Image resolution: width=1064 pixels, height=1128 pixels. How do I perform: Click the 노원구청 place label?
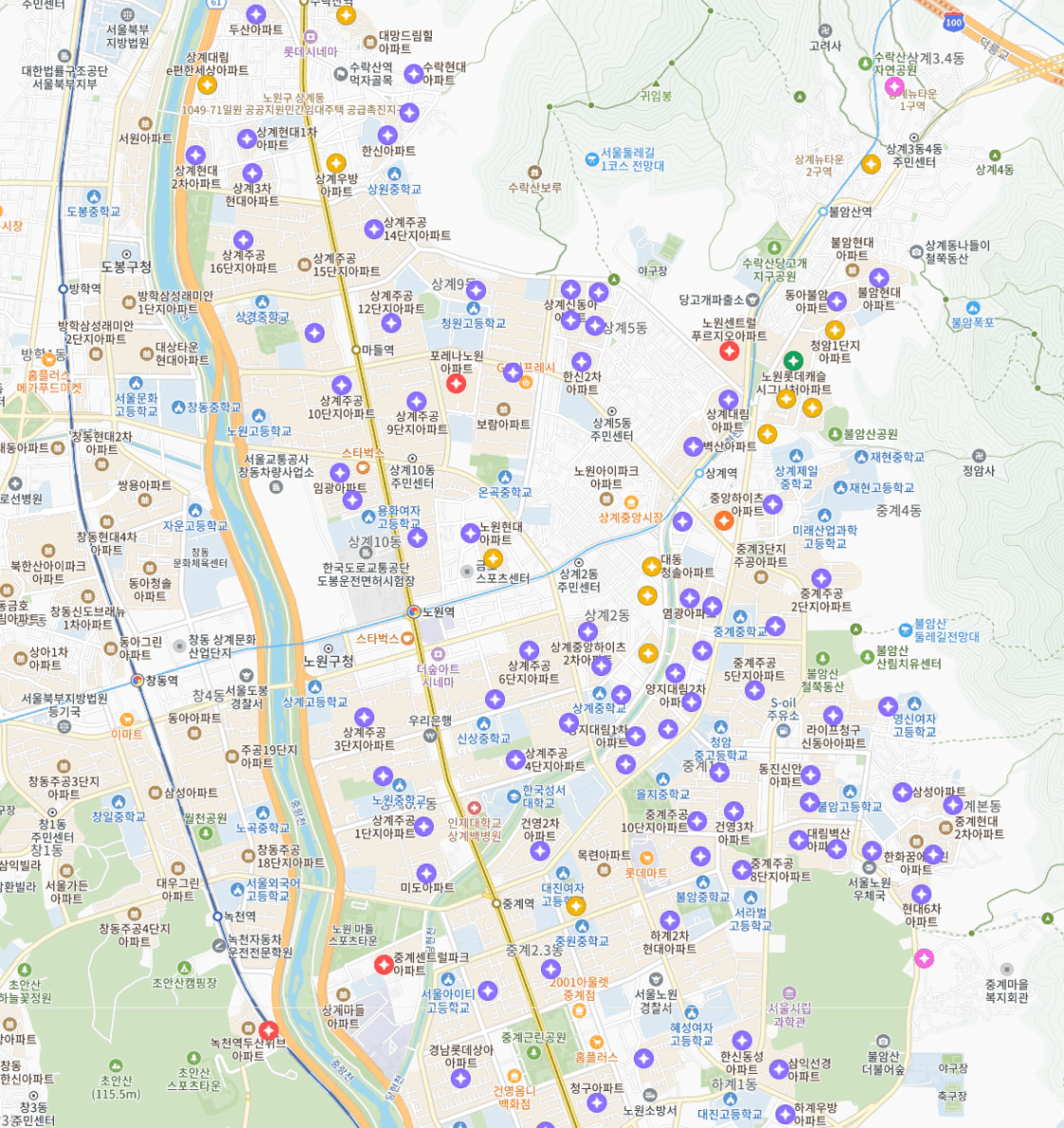tap(327, 661)
